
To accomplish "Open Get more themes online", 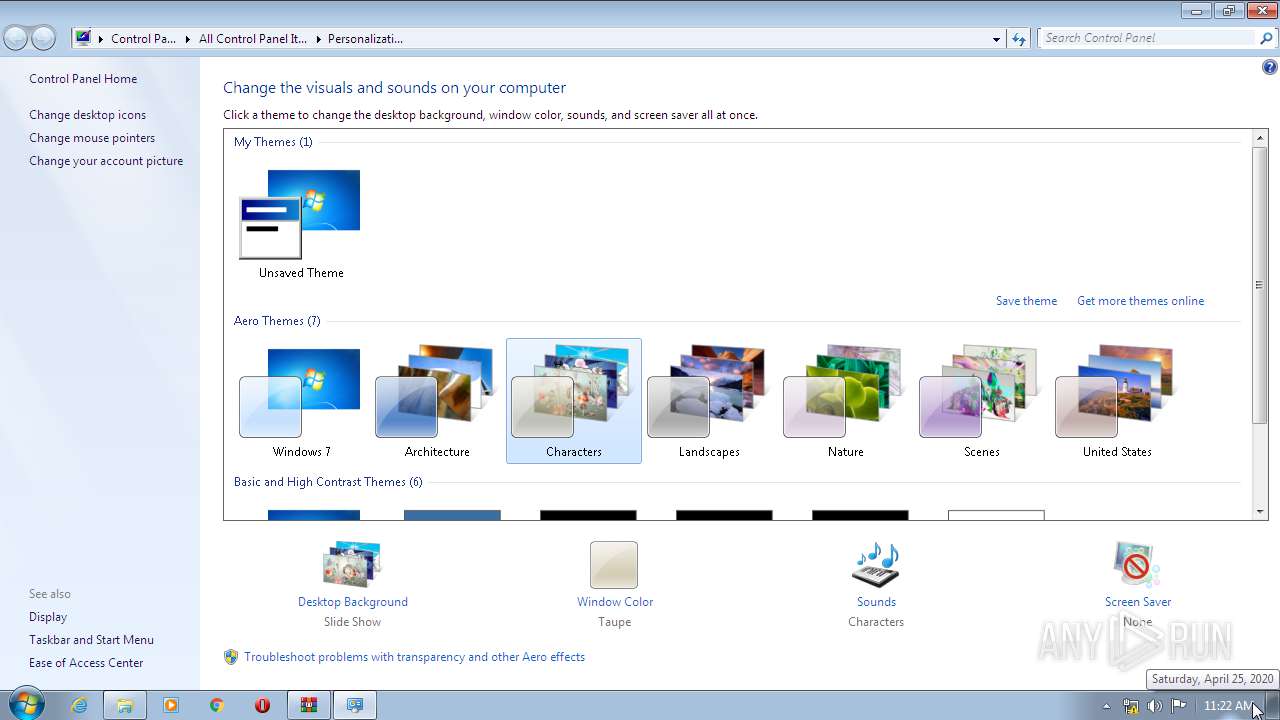I will (1140, 301).
